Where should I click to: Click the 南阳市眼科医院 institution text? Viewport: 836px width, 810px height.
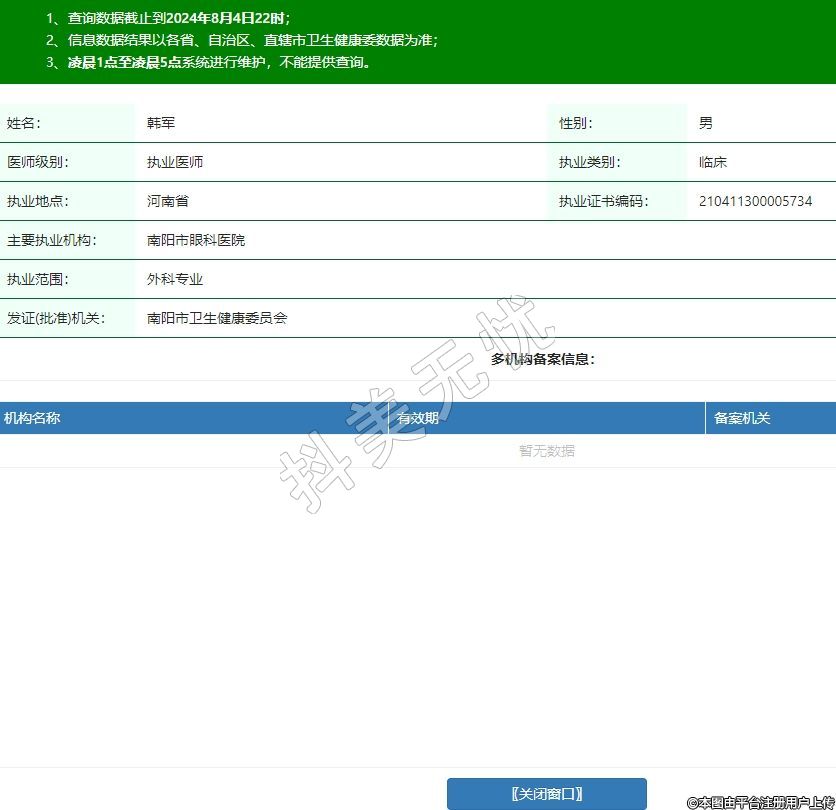pyautogui.click(x=196, y=240)
